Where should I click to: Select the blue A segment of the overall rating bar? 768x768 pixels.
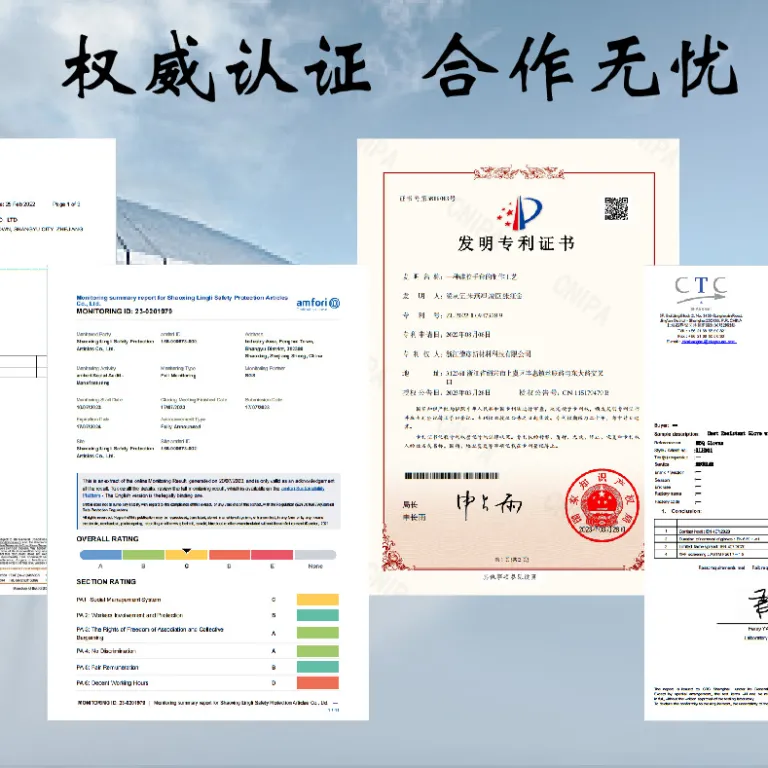click(101, 554)
